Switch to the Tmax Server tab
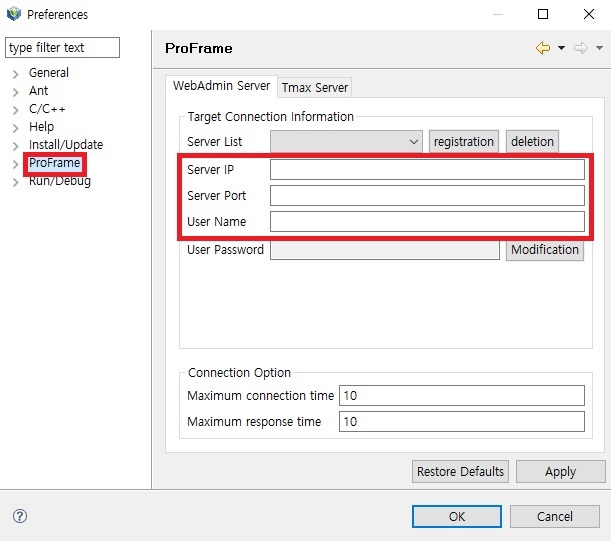The width and height of the screenshot is (611, 541). click(x=315, y=88)
